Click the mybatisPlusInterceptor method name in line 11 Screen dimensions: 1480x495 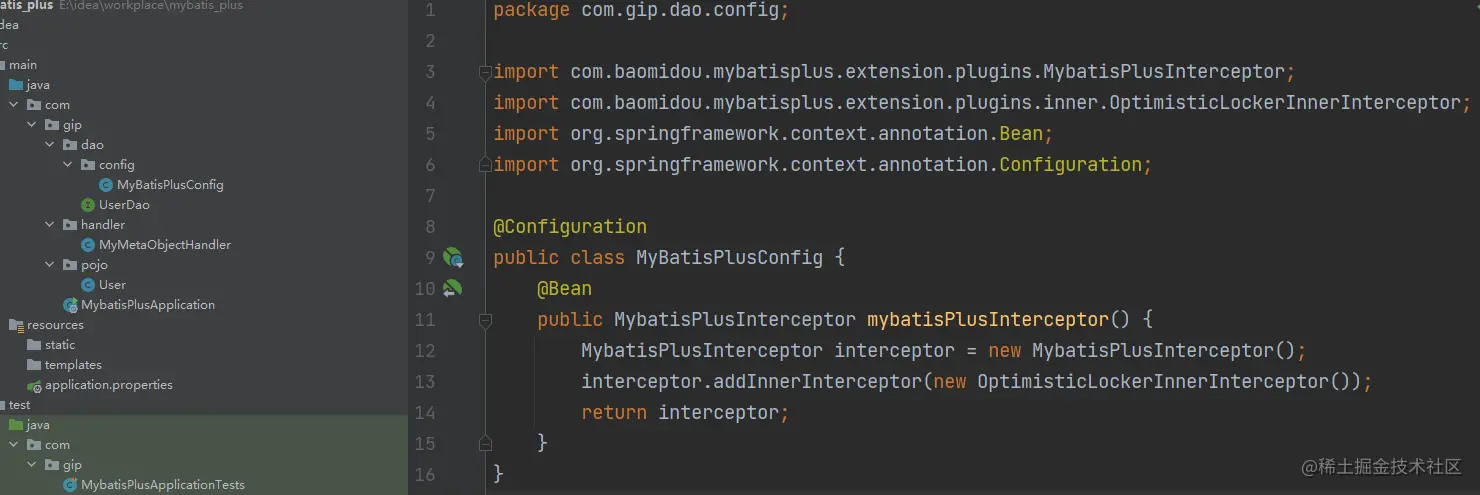coord(988,320)
